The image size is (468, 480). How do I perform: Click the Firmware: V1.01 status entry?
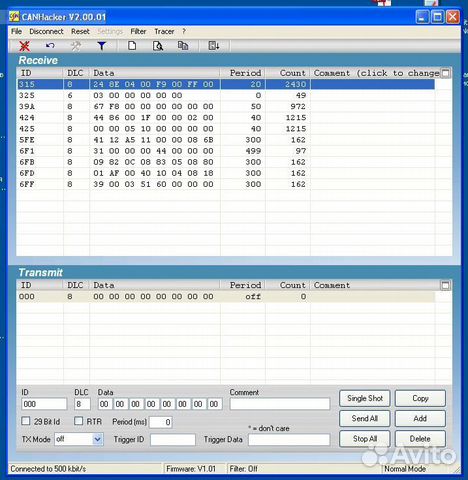191,469
